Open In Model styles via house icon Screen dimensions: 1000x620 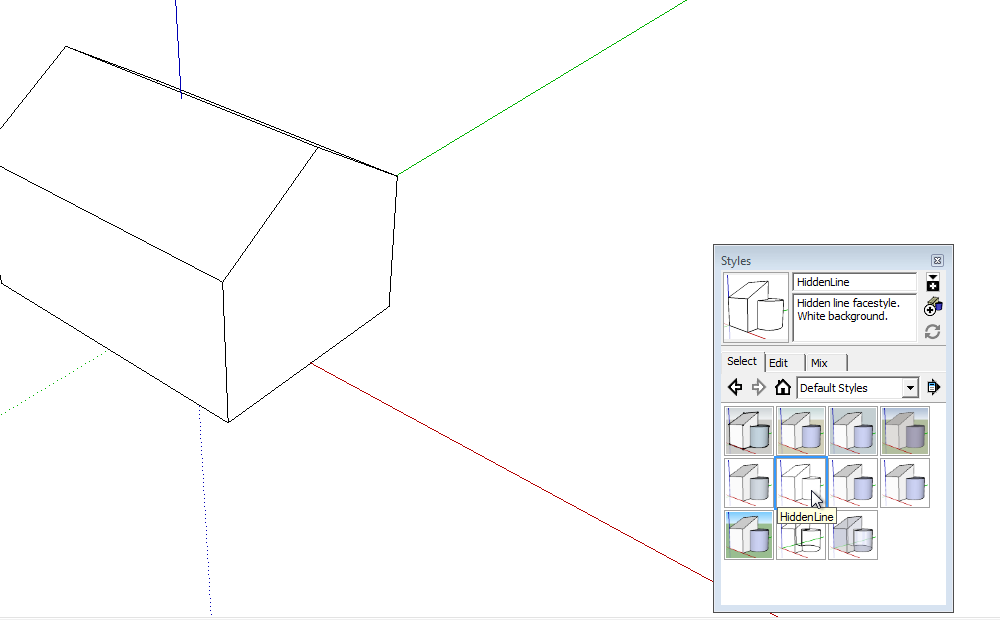pyautogui.click(x=783, y=388)
